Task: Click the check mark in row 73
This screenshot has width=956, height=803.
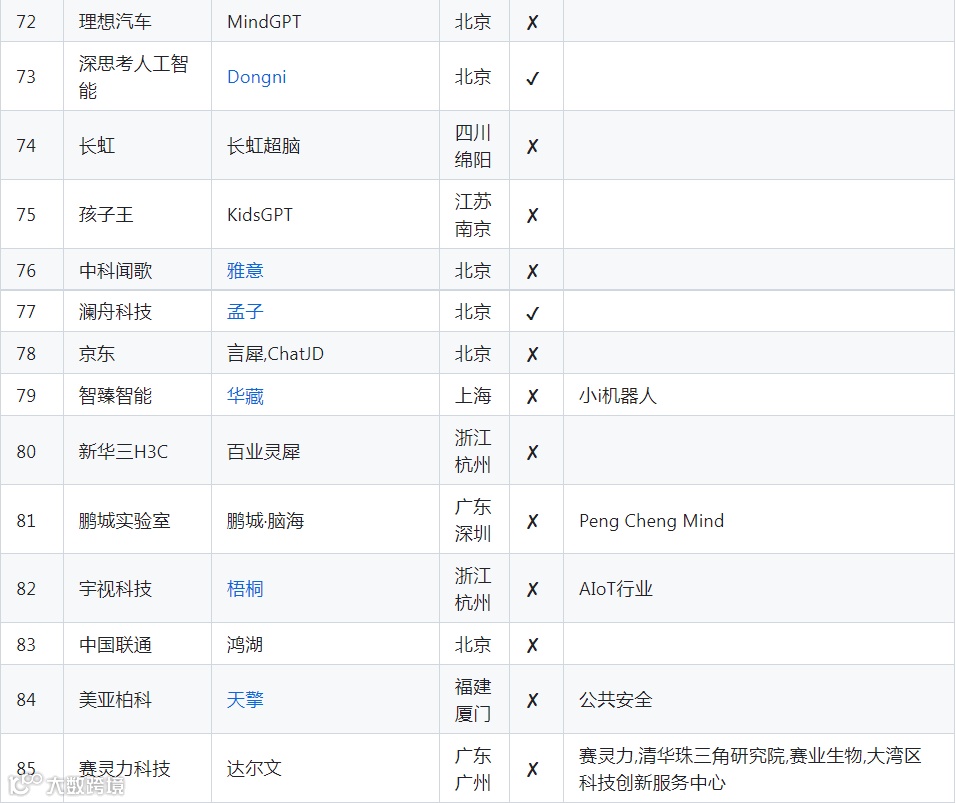Action: 532,78
